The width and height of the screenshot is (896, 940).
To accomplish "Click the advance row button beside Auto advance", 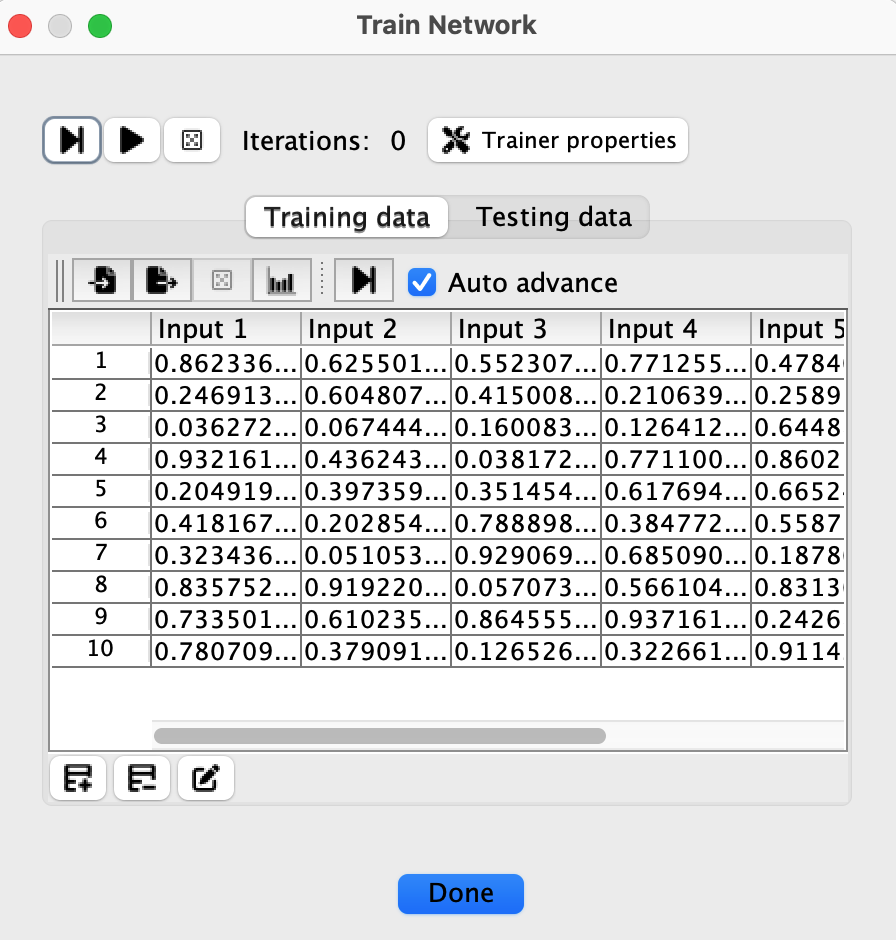I will [363, 282].
